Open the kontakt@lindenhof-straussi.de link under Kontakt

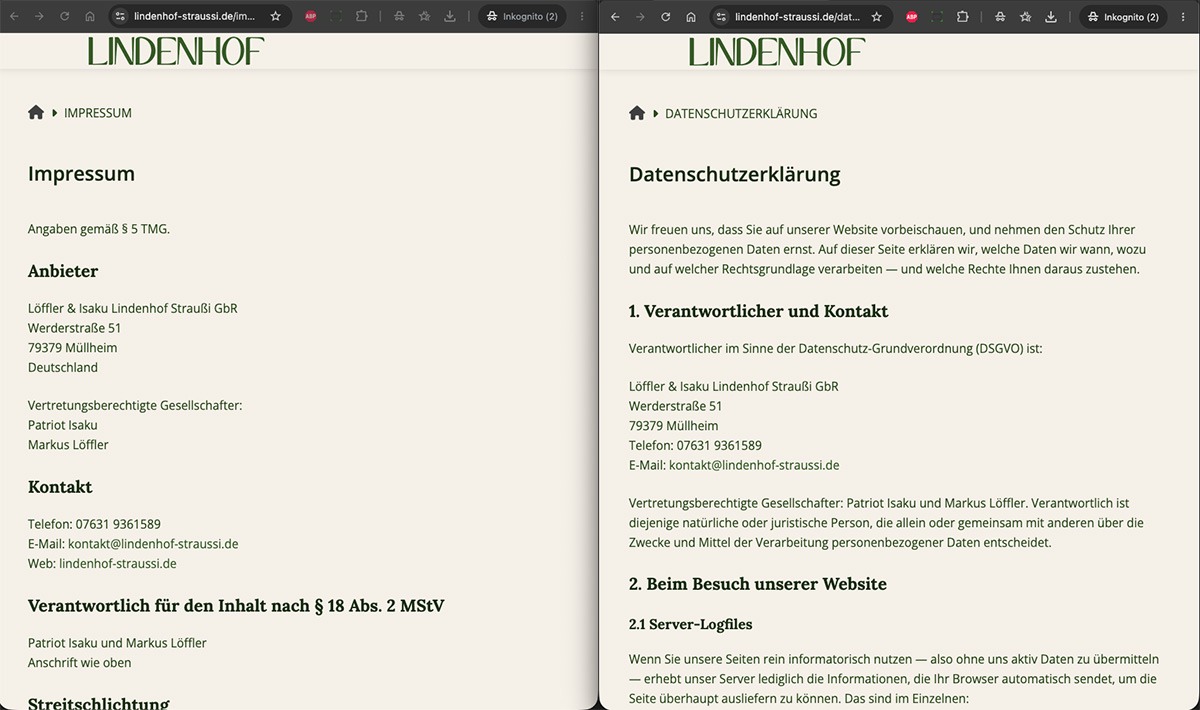point(153,544)
